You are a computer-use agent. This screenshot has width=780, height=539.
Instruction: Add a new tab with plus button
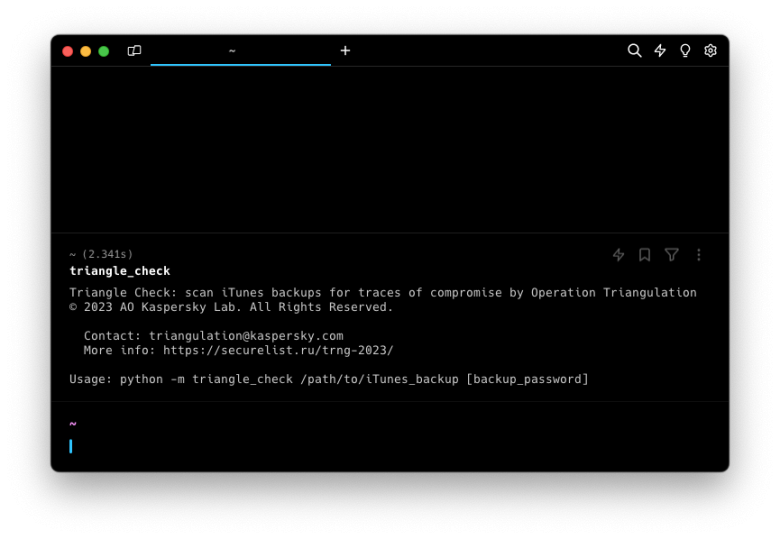point(345,51)
